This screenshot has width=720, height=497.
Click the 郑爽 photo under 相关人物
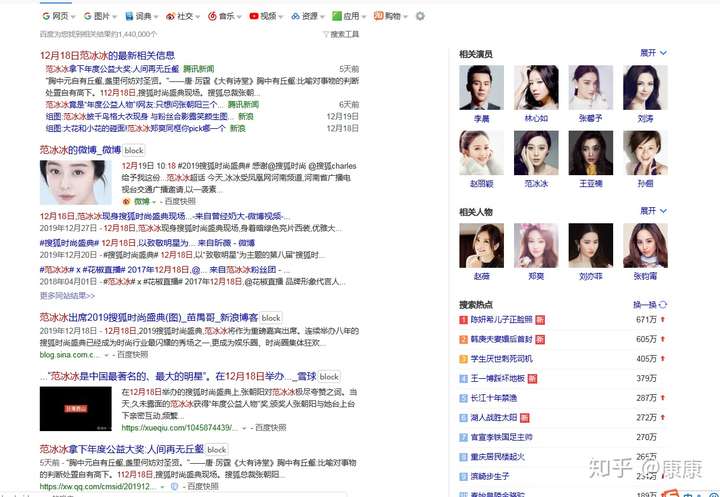tap(536, 246)
